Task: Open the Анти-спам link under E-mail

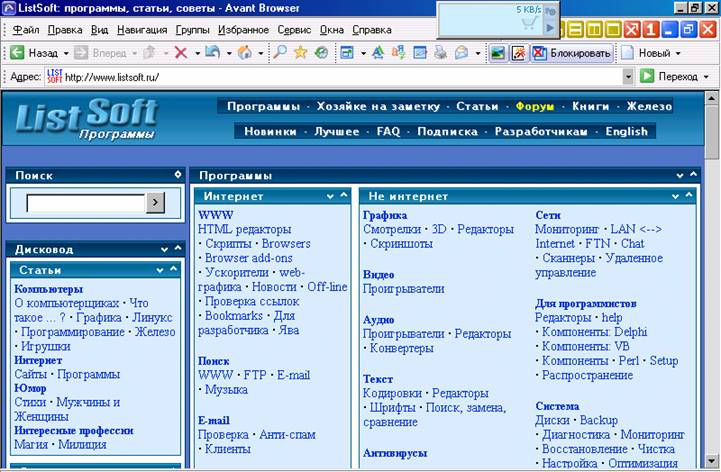Action: 287,435
